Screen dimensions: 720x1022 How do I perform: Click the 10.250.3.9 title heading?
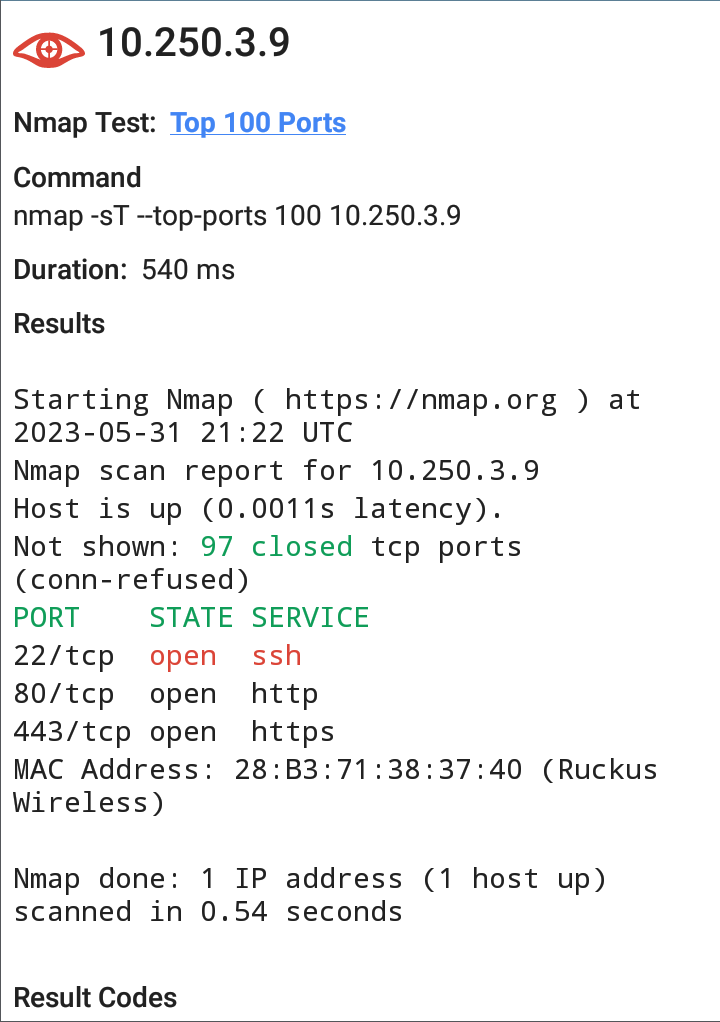pyautogui.click(x=194, y=43)
